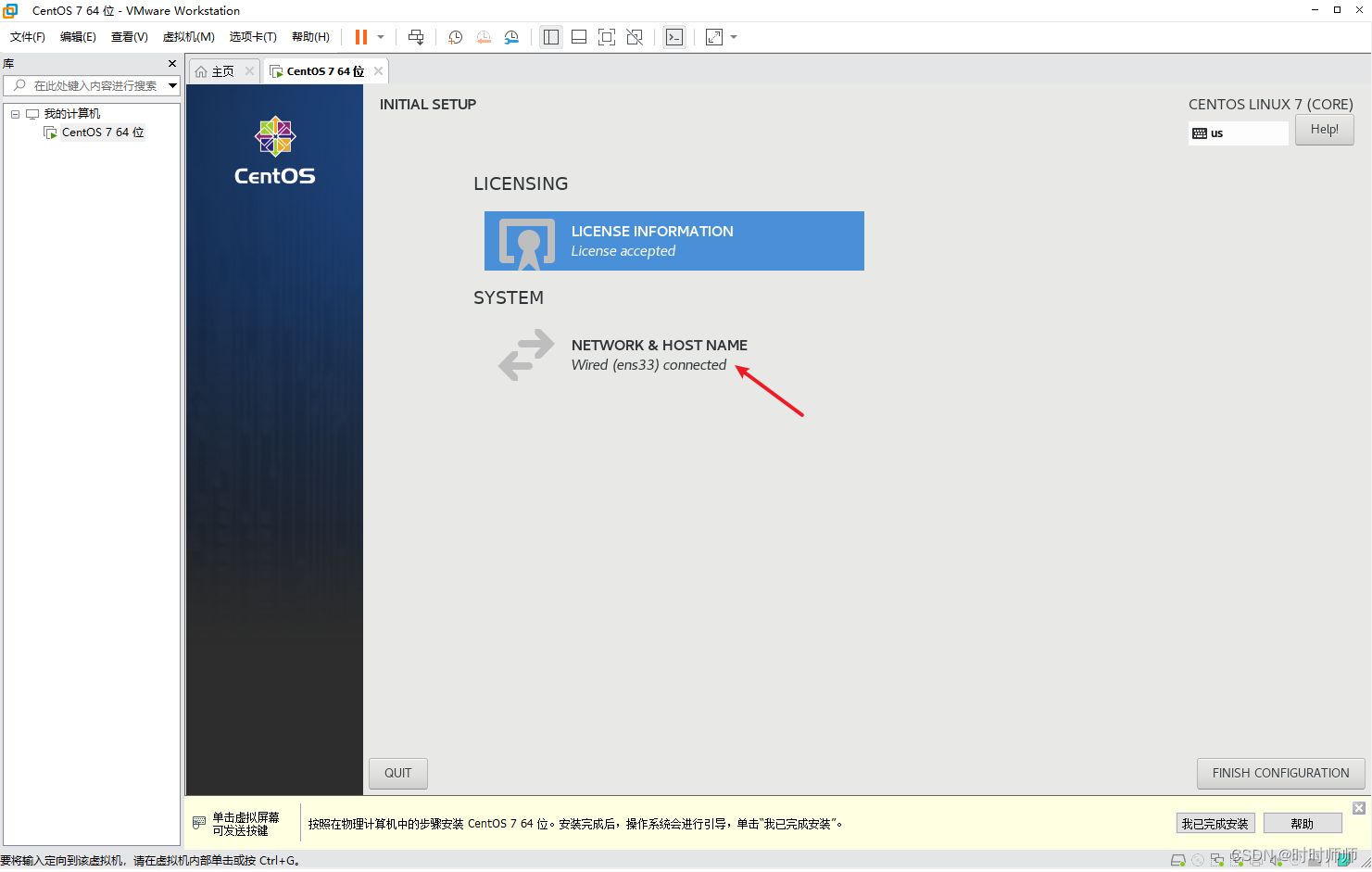This screenshot has width=1372, height=872.
Task: Open the power options dropdown beside pause
Action: (x=381, y=37)
